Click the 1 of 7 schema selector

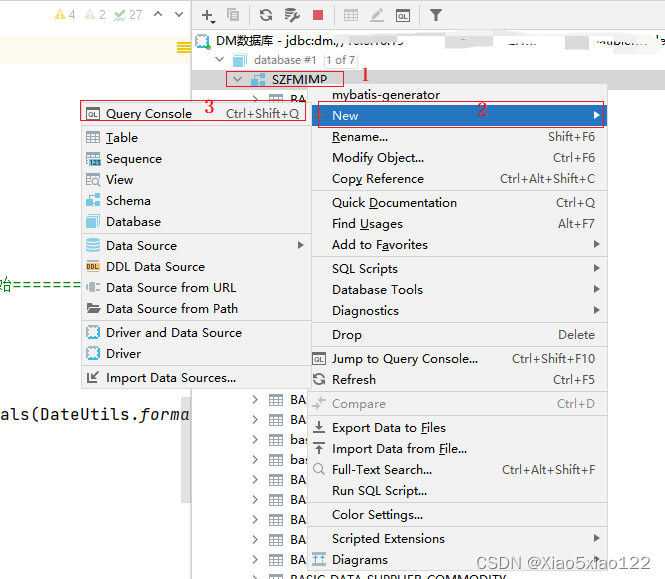(x=341, y=60)
